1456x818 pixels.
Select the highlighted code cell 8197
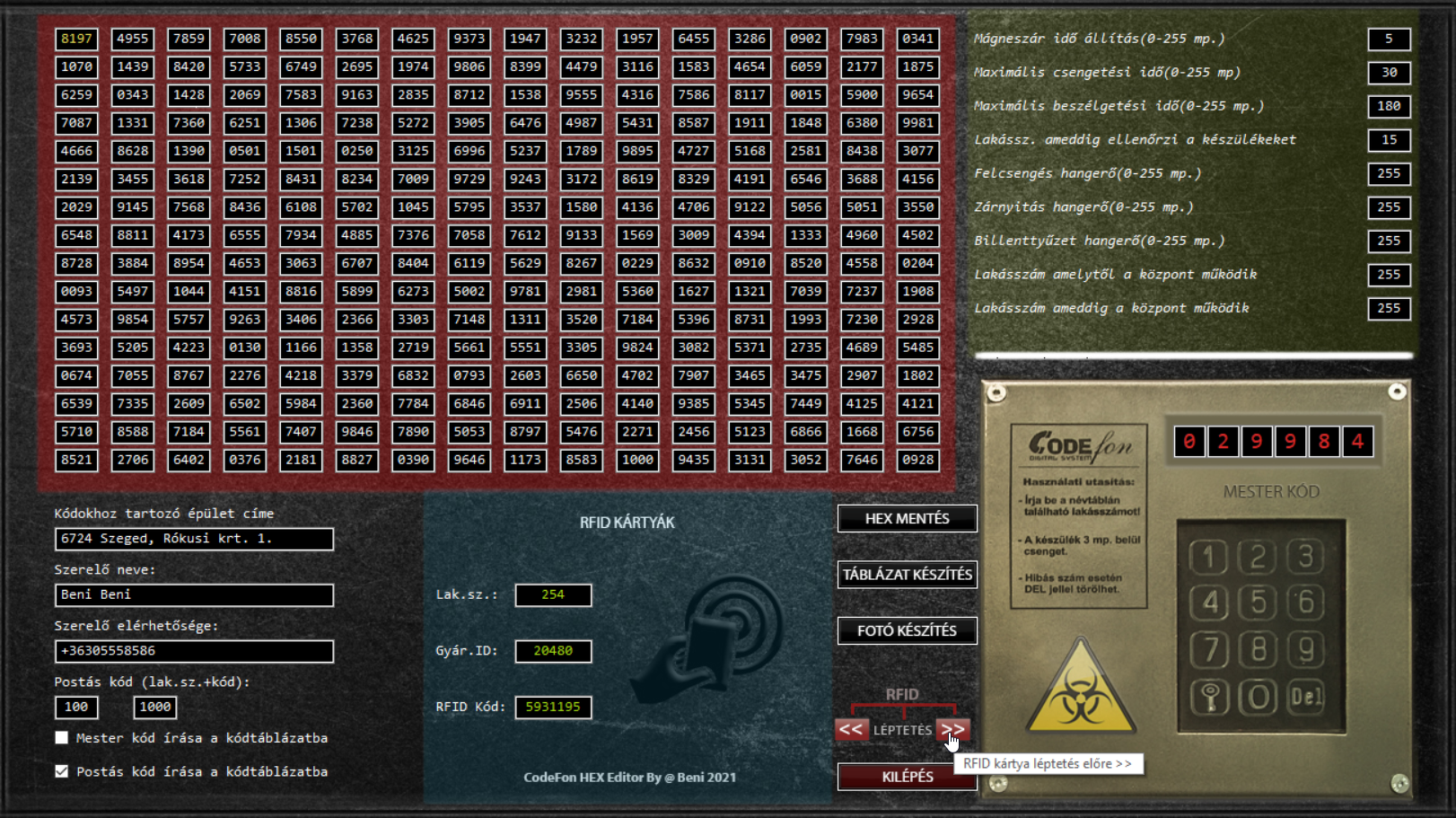point(76,39)
